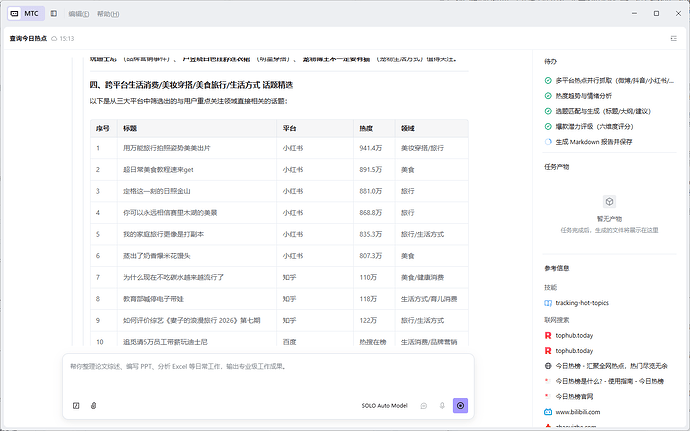
Task: Click spinner icon for 生成 Markdown 报告并保存
Action: [548, 142]
